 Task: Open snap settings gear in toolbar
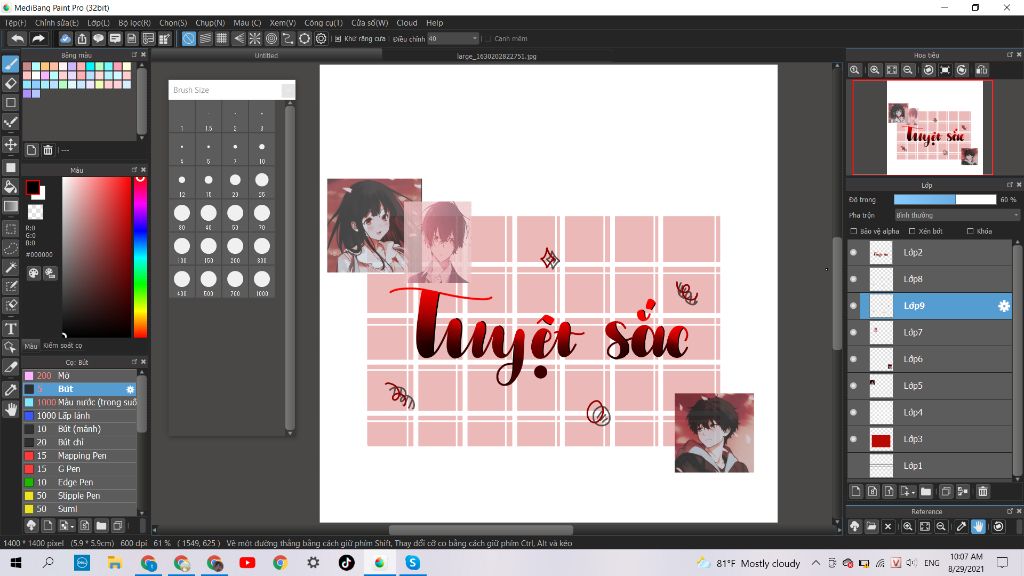tap(321, 39)
